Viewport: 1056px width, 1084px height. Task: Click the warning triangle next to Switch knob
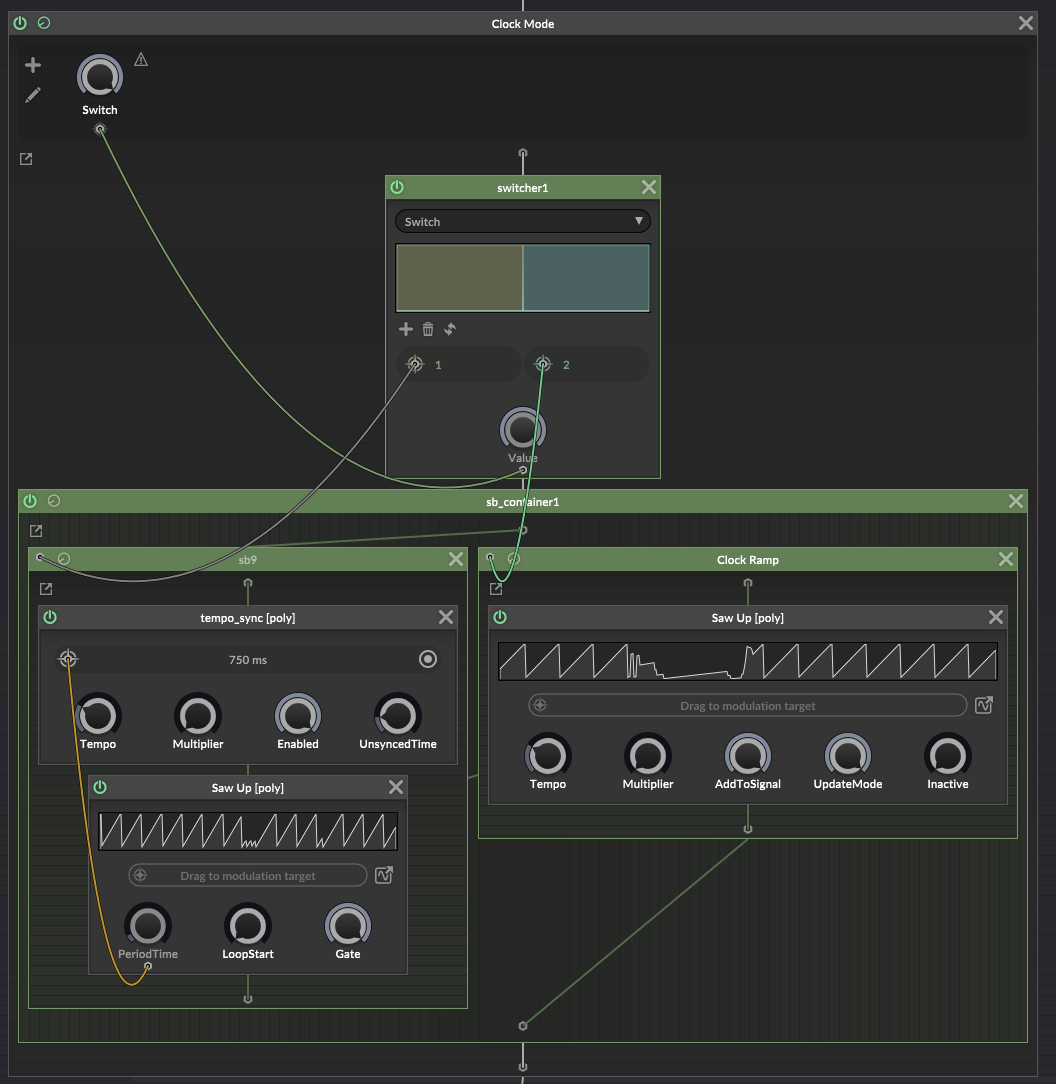[x=141, y=59]
